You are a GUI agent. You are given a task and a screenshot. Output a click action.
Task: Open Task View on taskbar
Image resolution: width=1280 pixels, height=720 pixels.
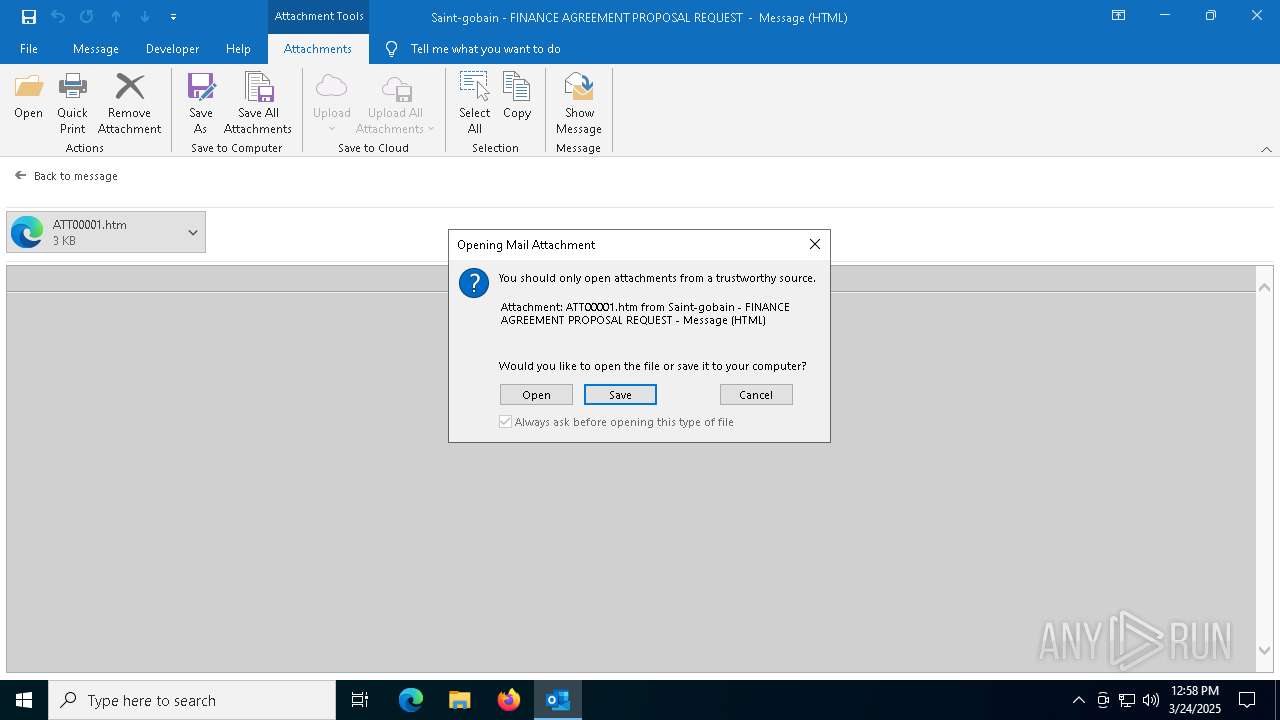[360, 700]
